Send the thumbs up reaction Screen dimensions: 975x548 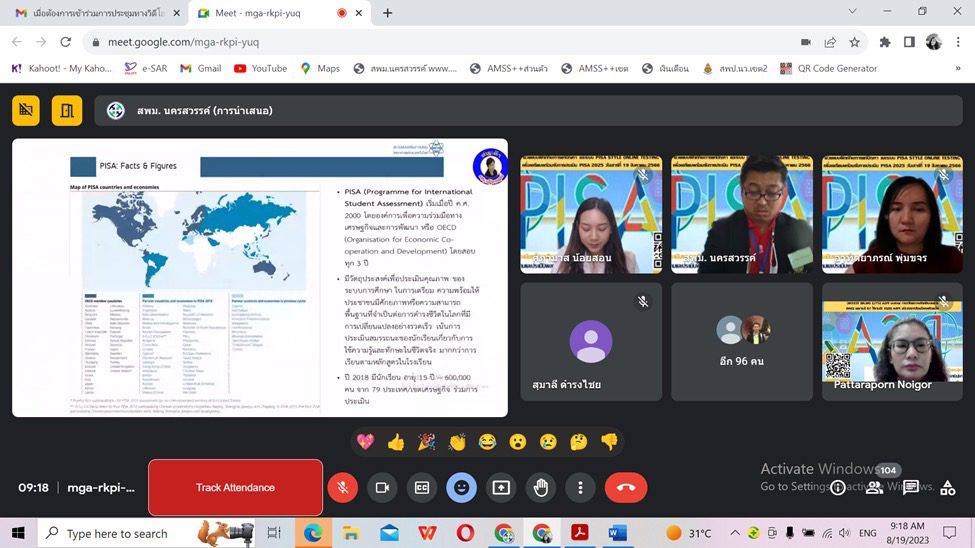click(x=396, y=442)
